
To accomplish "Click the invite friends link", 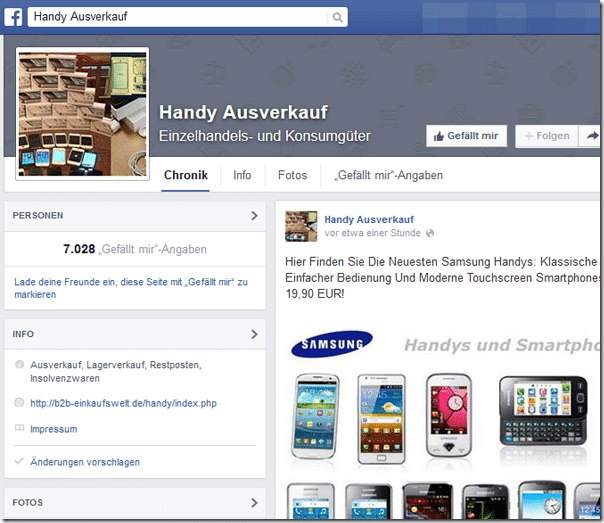I will (x=131, y=288).
